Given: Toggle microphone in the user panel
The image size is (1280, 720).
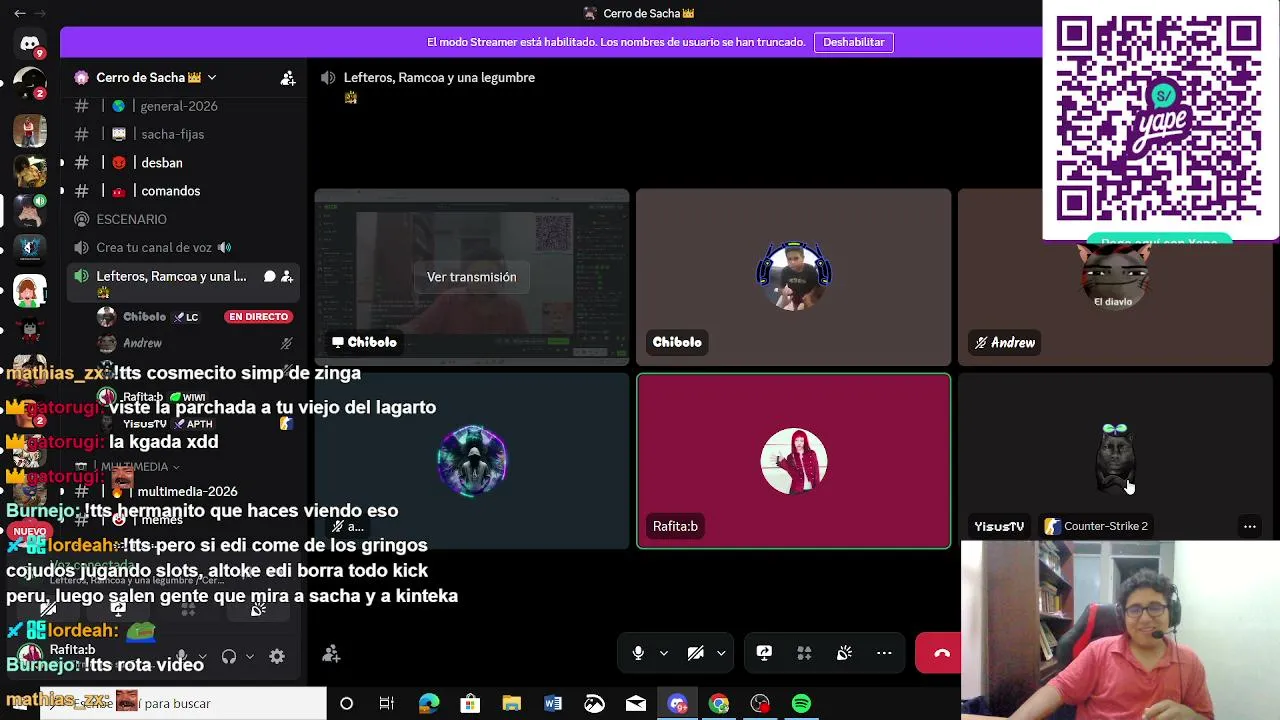Looking at the screenshot, I should click(181, 656).
